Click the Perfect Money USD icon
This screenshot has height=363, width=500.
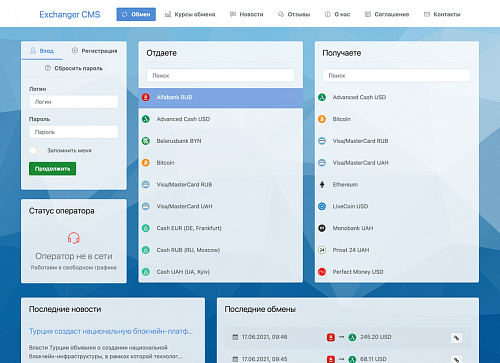[322, 272]
